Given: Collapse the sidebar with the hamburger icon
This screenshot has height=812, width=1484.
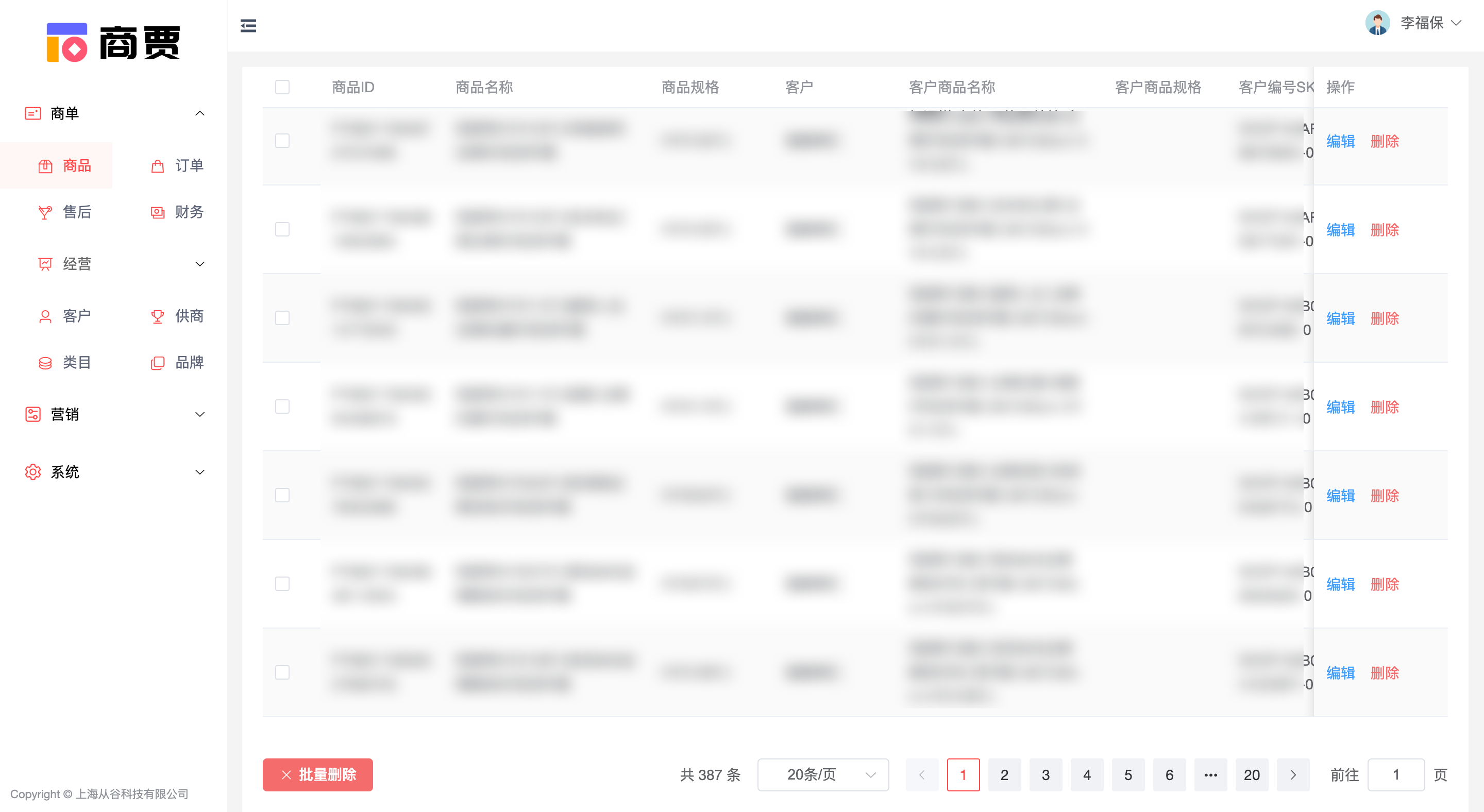Looking at the screenshot, I should click(x=248, y=25).
